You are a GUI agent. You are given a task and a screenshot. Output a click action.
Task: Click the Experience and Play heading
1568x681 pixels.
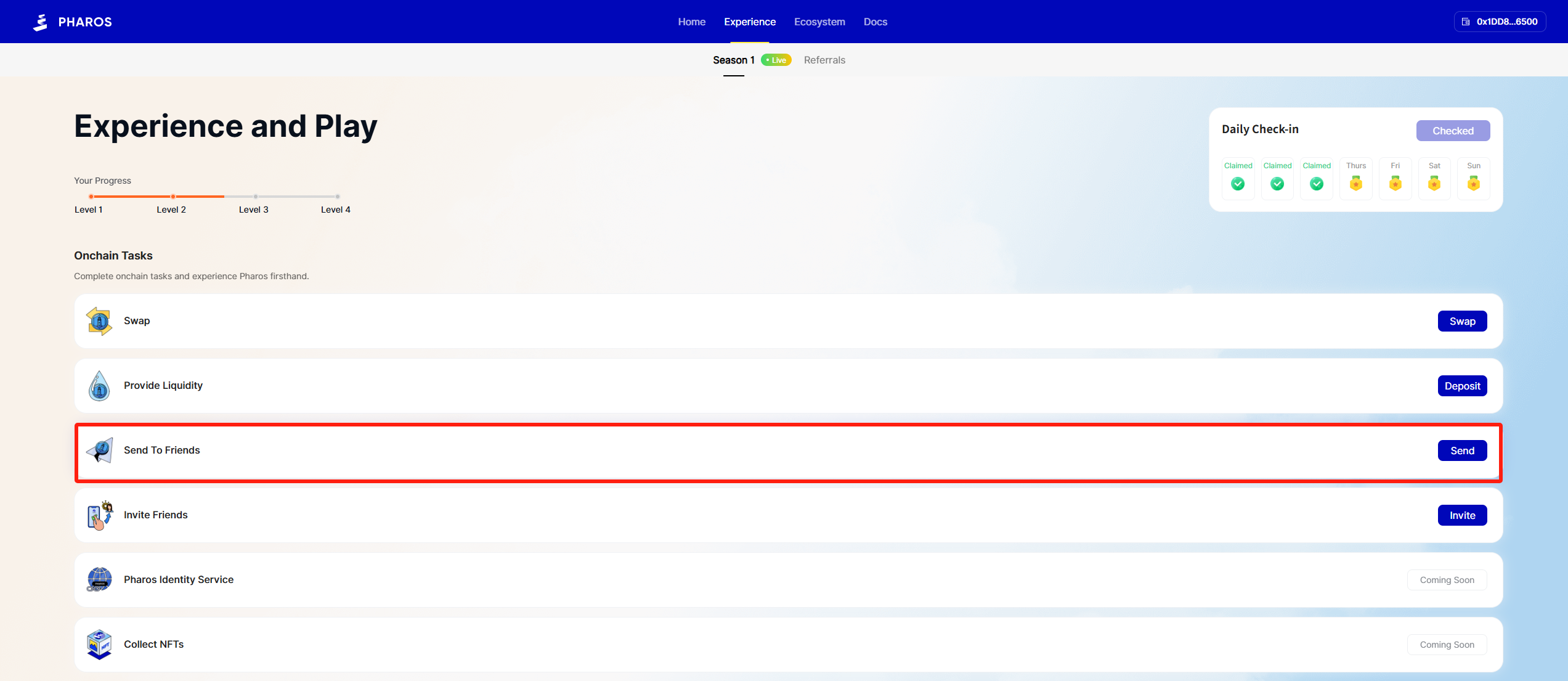click(225, 126)
